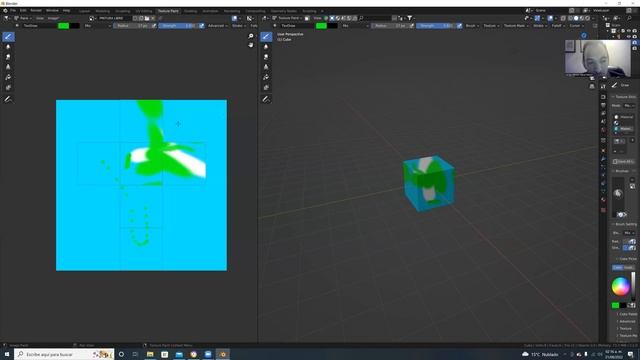The image size is (640, 360).
Task: Open the World properties tab
Action: click(603, 130)
